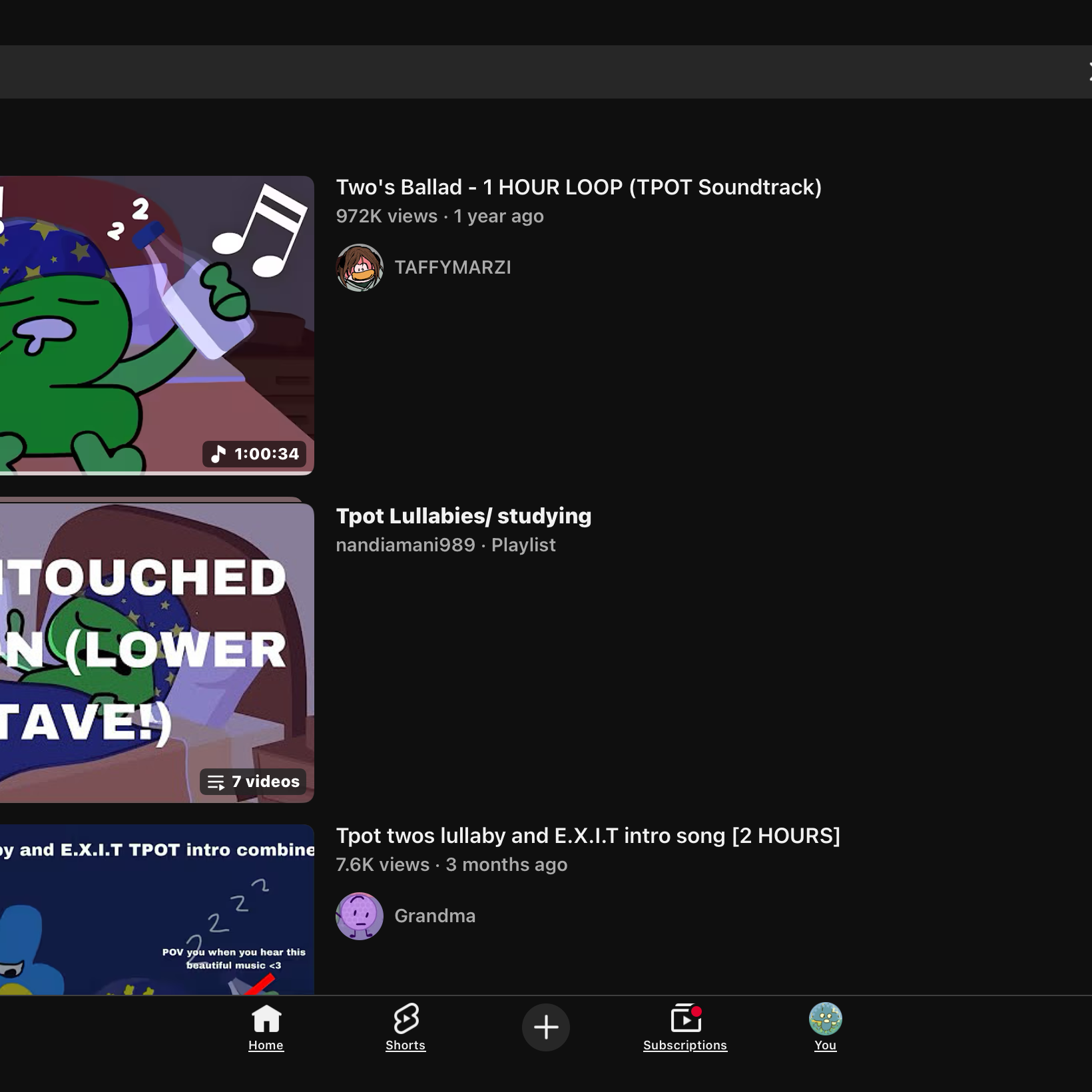The image size is (1092, 1092).
Task: Open the You profile avatar
Action: (x=826, y=1019)
